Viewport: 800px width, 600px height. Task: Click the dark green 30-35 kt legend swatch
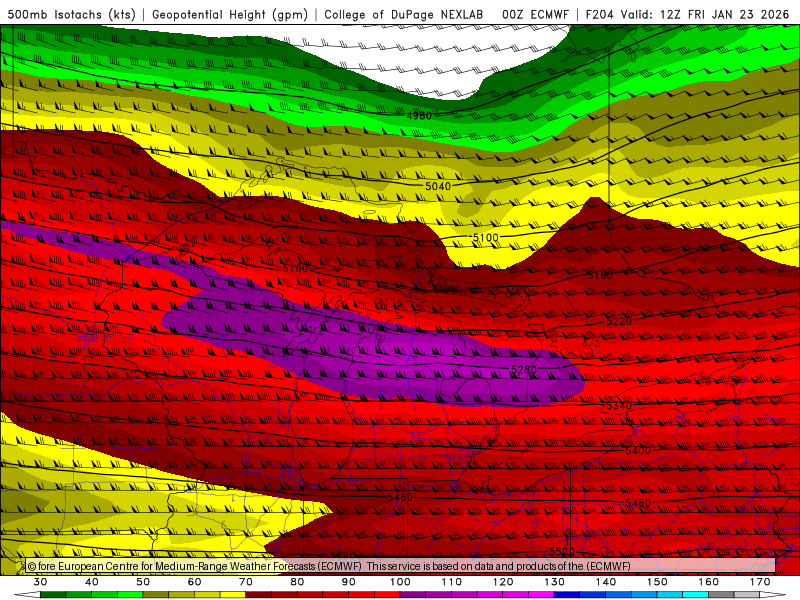pos(53,595)
